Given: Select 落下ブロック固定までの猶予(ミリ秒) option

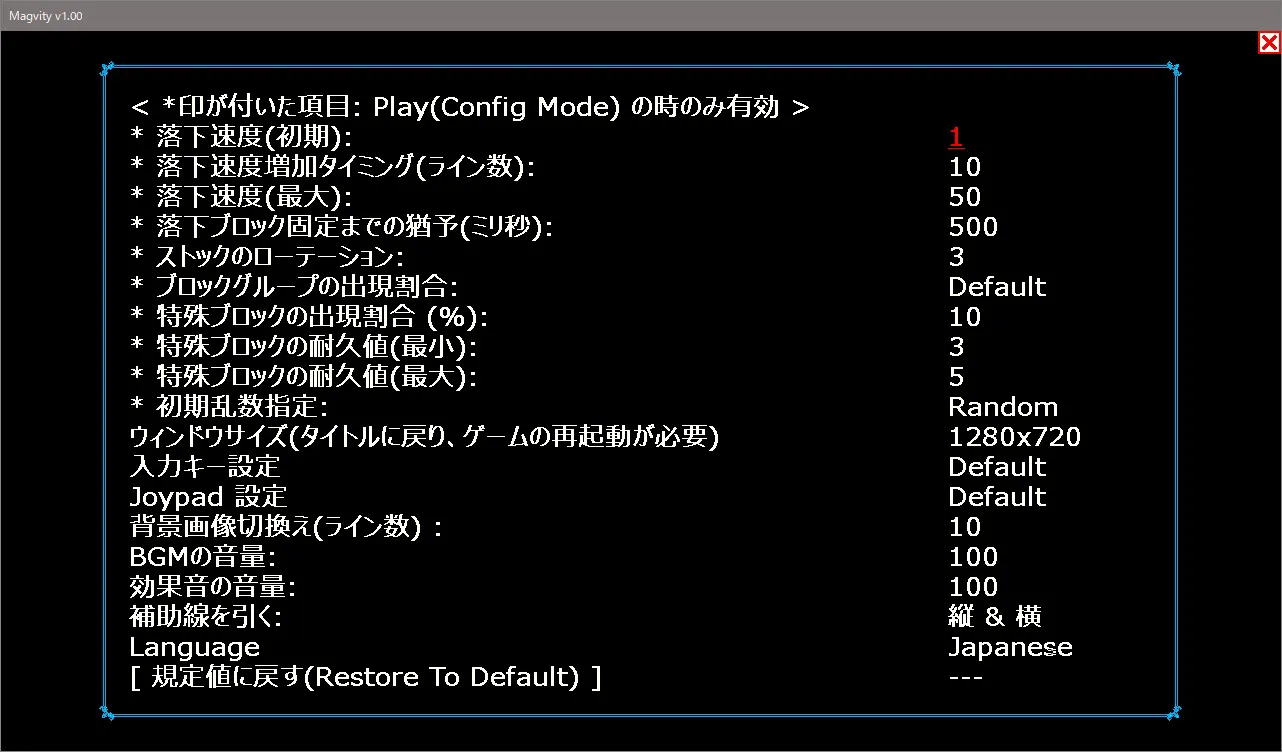Looking at the screenshot, I should [x=341, y=227].
